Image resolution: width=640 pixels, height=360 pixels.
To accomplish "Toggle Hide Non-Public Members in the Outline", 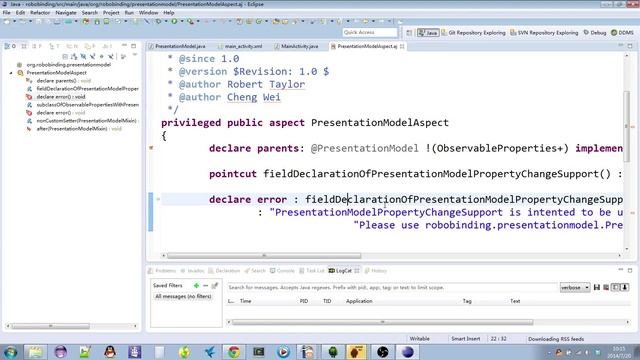I will click(102, 56).
